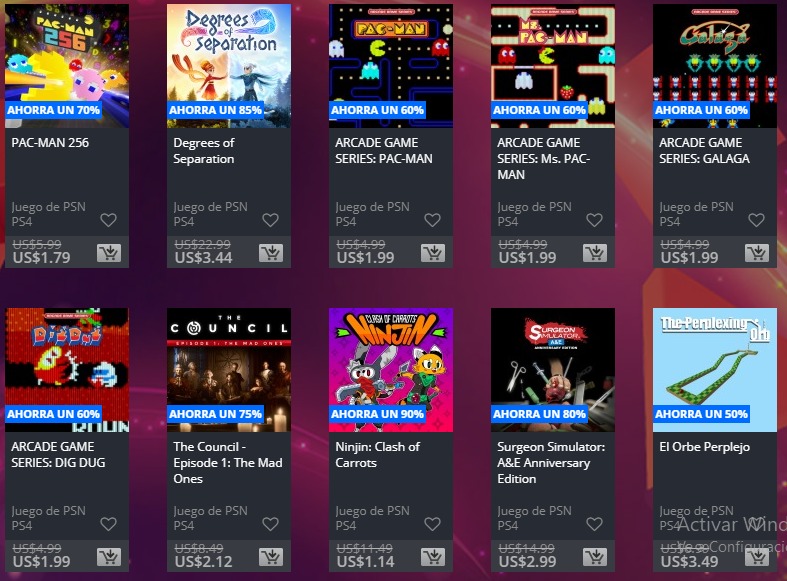787x581 pixels.
Task: Click the PAC-MAN 256 AHORRA UN 70% badge
Action: (53, 110)
